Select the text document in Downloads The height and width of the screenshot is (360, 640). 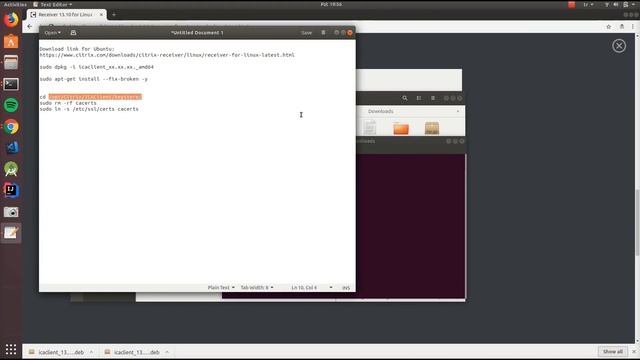click(x=370, y=128)
